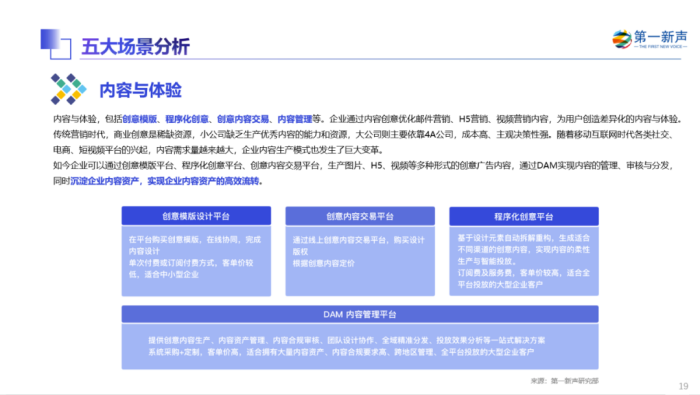Viewport: 700px width, 395px height.
Task: Click the 创意模版设计平台 header
Action: tap(196, 216)
